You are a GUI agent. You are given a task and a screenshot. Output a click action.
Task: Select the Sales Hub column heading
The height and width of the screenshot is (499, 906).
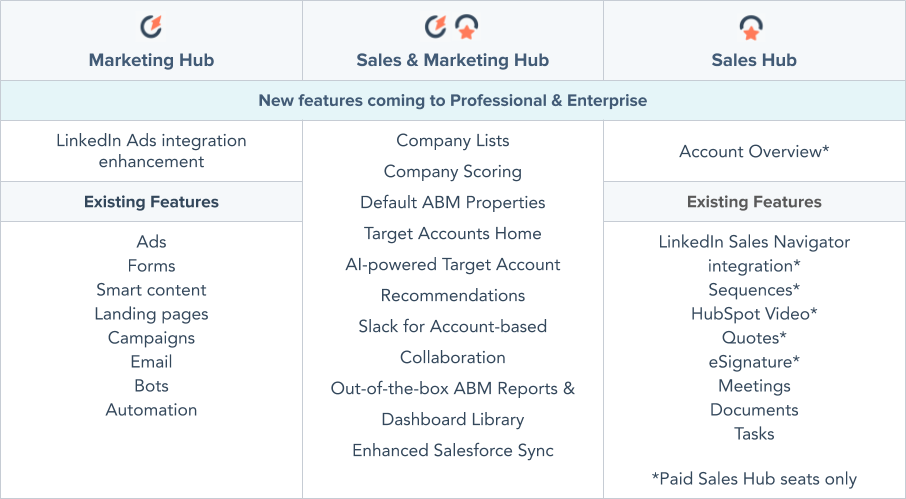click(753, 60)
